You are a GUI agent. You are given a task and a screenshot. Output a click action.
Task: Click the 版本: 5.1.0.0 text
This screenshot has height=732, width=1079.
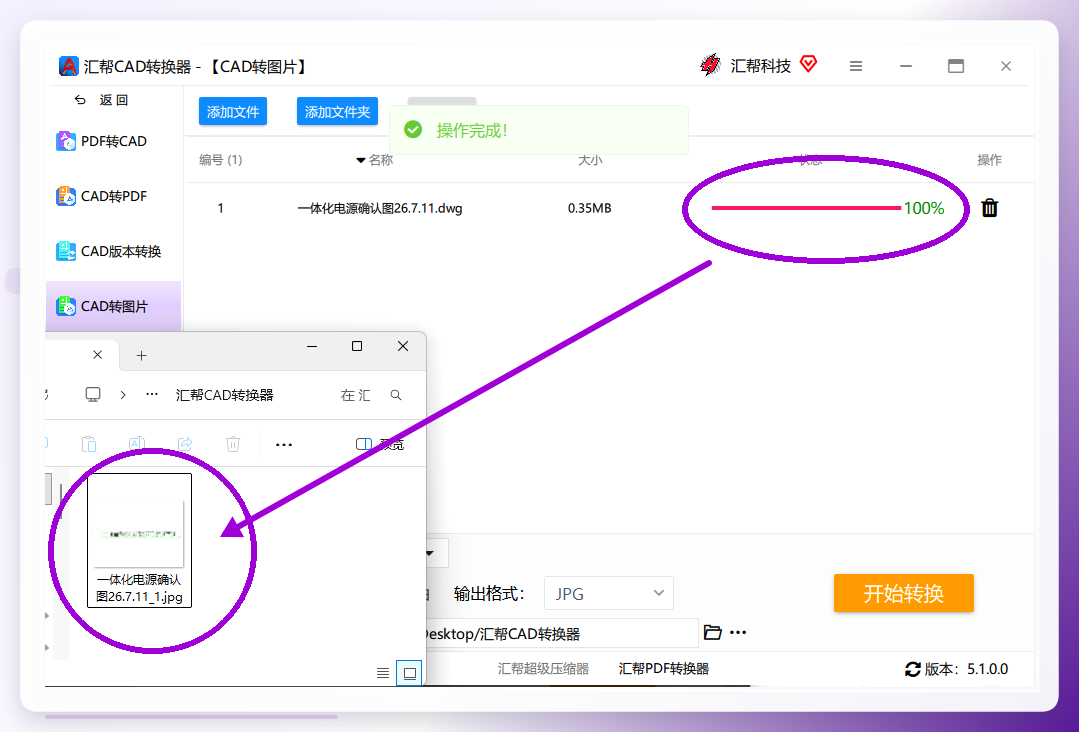pyautogui.click(x=966, y=669)
